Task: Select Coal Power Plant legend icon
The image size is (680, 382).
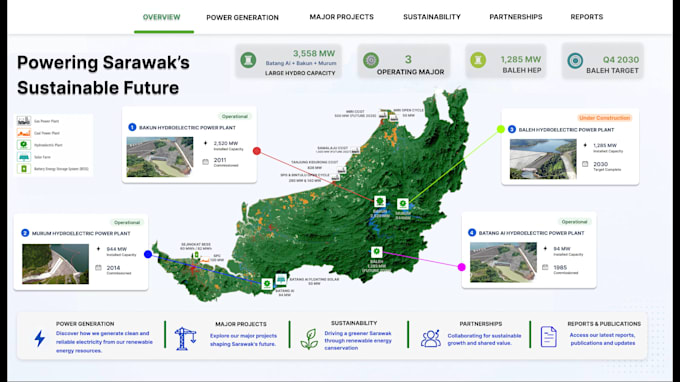Action: 24,133
